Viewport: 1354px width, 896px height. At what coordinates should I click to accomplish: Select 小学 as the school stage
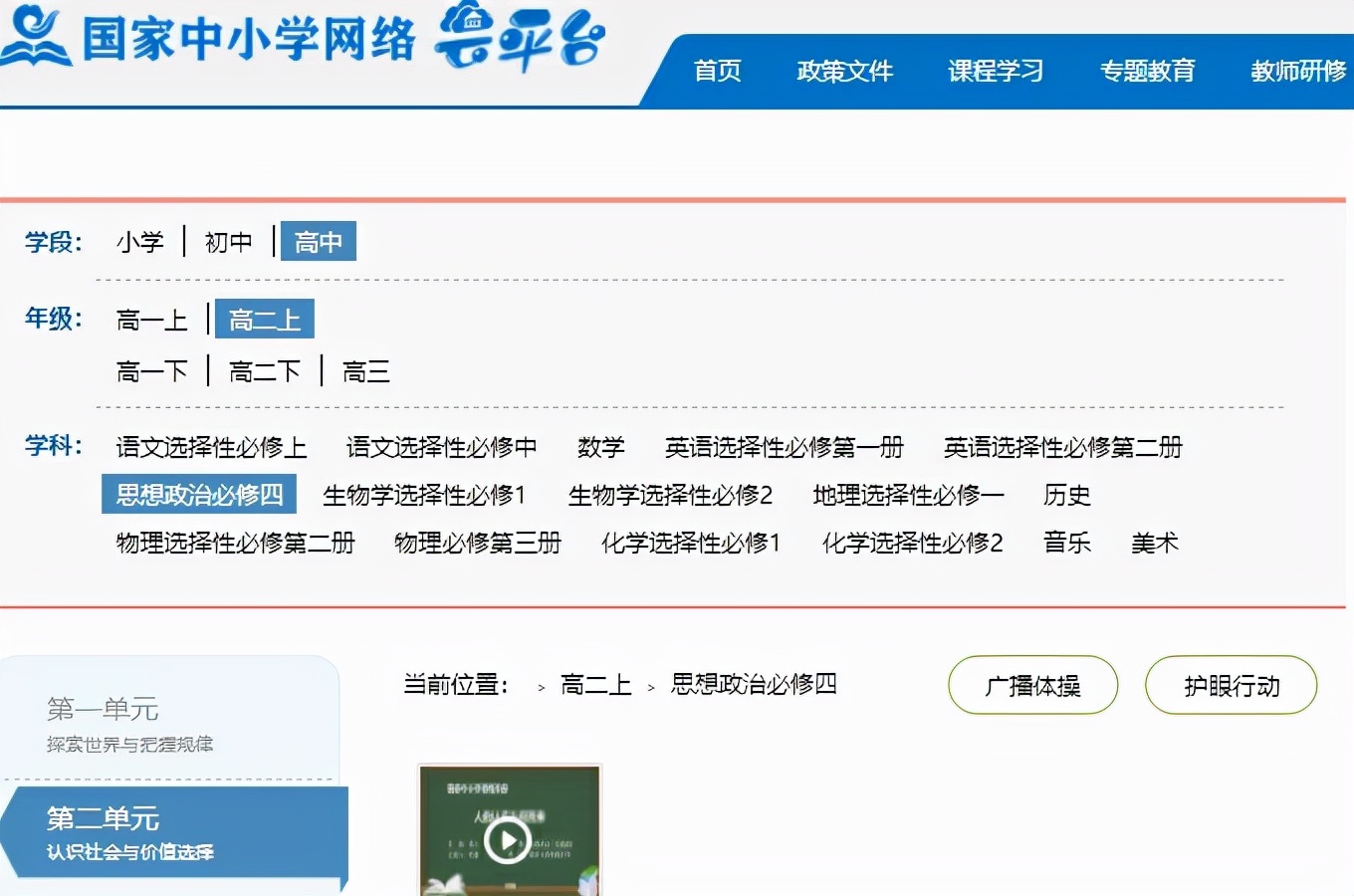pyautogui.click(x=140, y=241)
